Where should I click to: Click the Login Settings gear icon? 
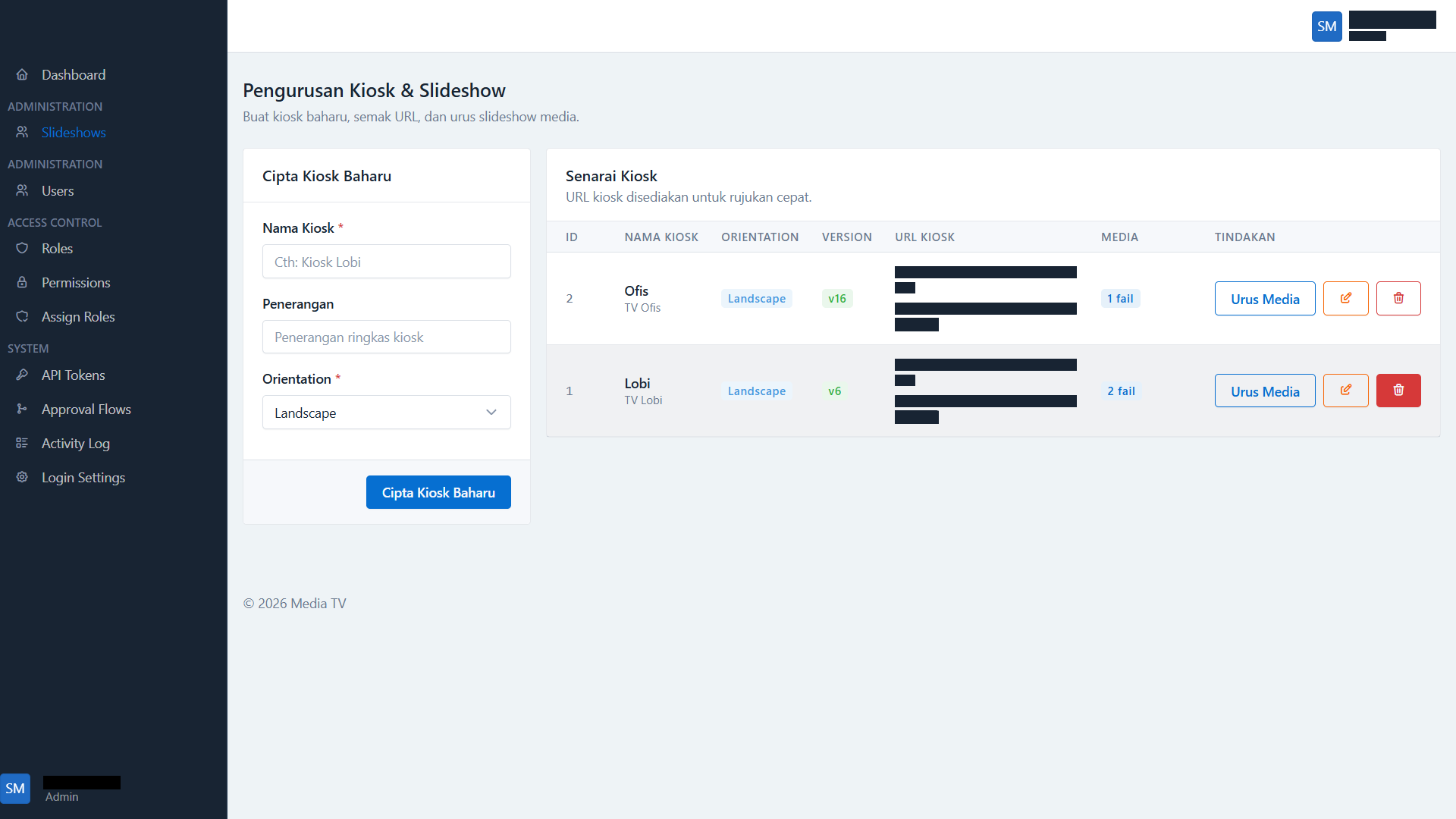[x=22, y=477]
